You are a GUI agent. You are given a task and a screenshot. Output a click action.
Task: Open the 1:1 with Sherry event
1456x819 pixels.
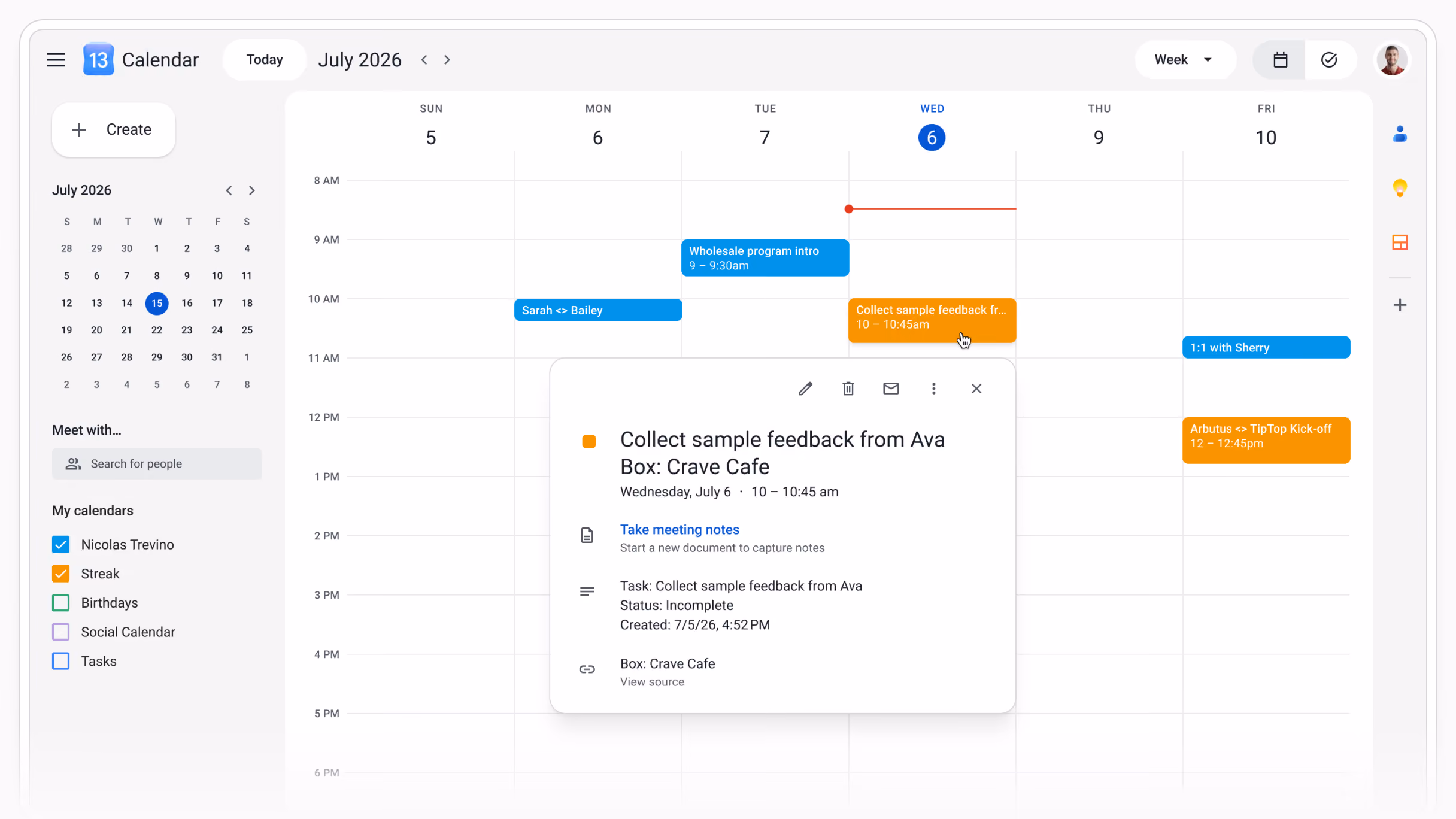pyautogui.click(x=1266, y=348)
